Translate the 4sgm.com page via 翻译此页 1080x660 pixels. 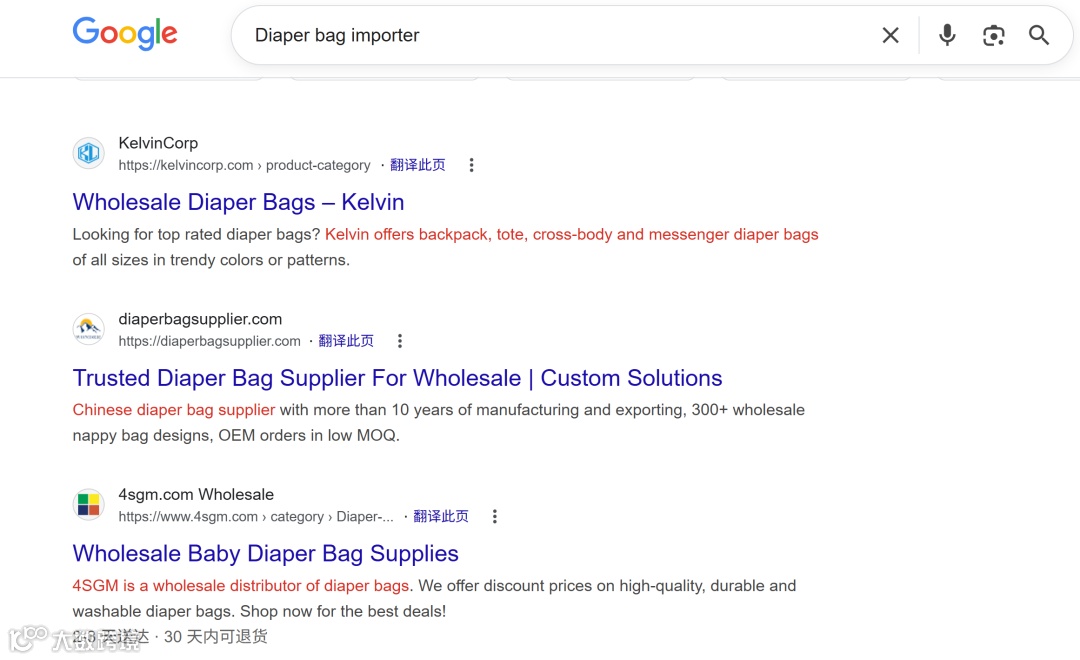441,517
